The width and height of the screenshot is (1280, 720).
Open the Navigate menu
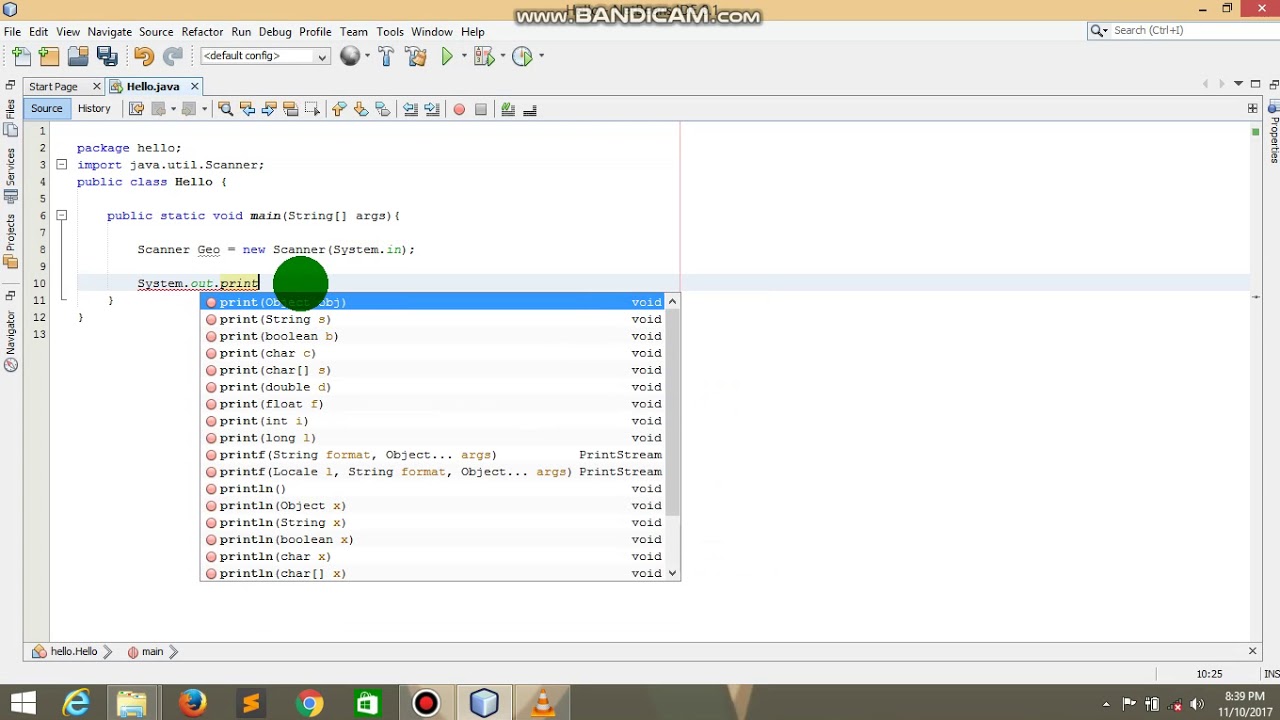pyautogui.click(x=110, y=32)
